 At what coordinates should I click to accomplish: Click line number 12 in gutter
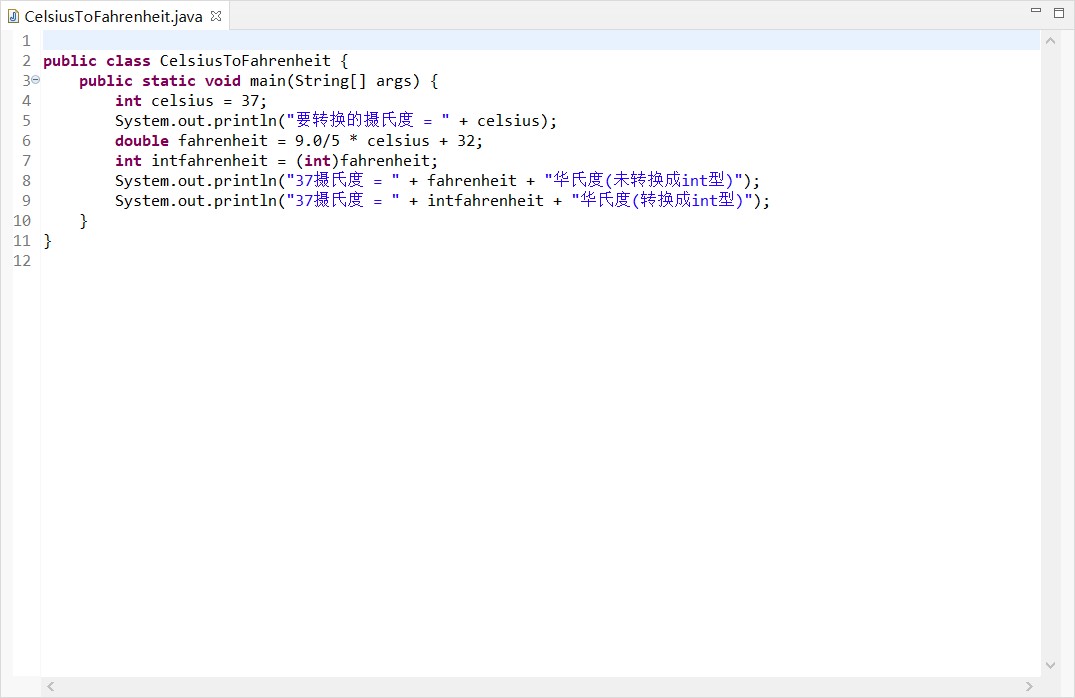[x=22, y=261]
